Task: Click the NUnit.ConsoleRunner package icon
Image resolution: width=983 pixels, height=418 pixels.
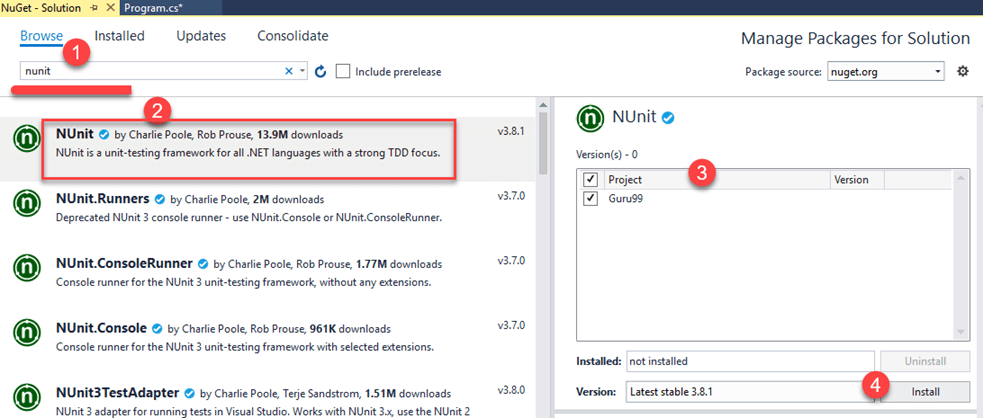Action: tap(27, 269)
